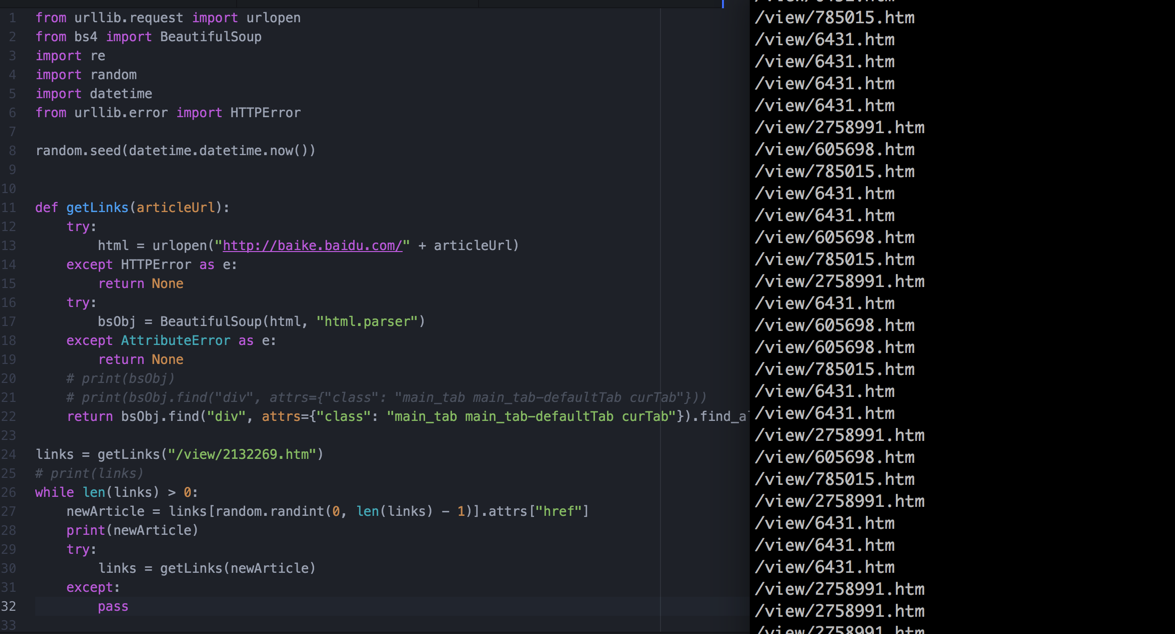Click the /view/2758991.htm output line

point(840,127)
